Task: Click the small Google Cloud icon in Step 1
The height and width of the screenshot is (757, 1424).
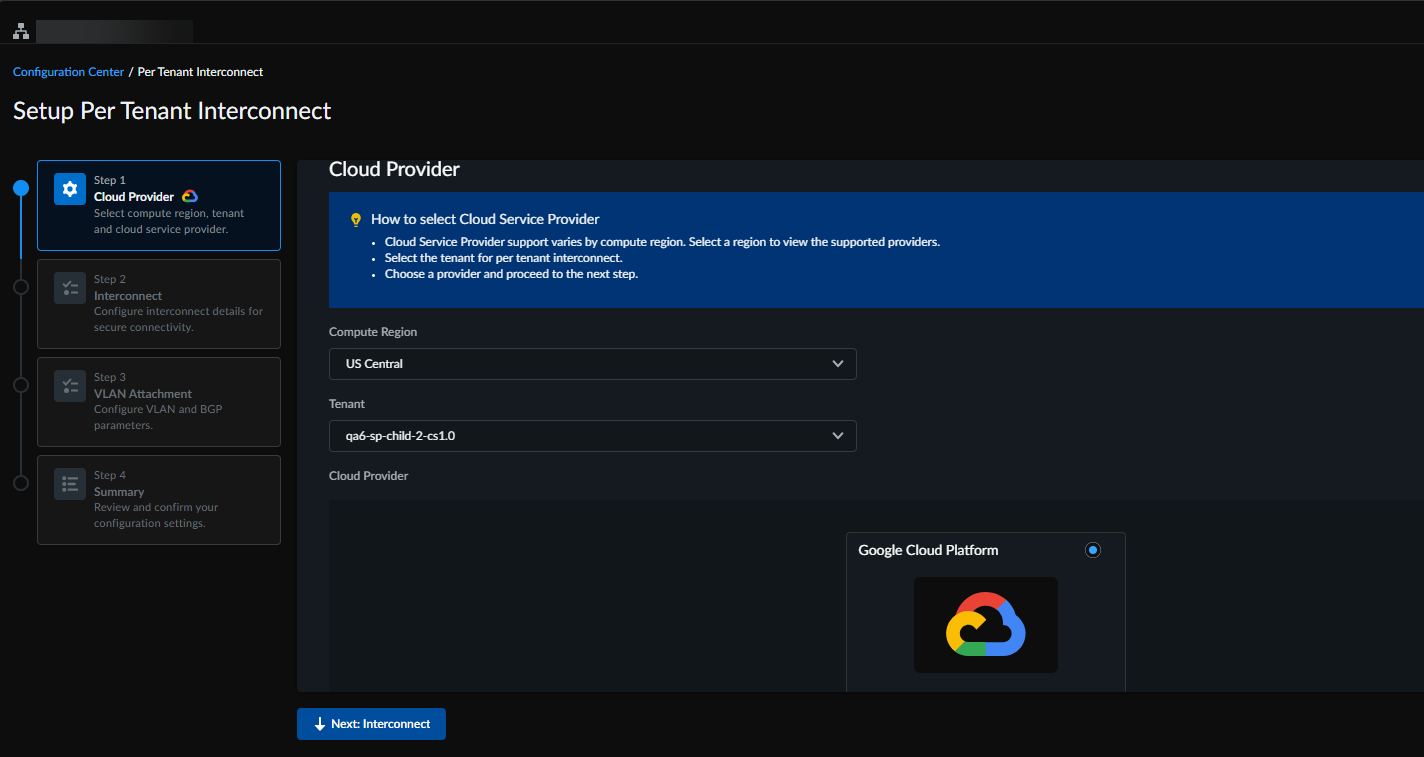Action: (x=190, y=197)
